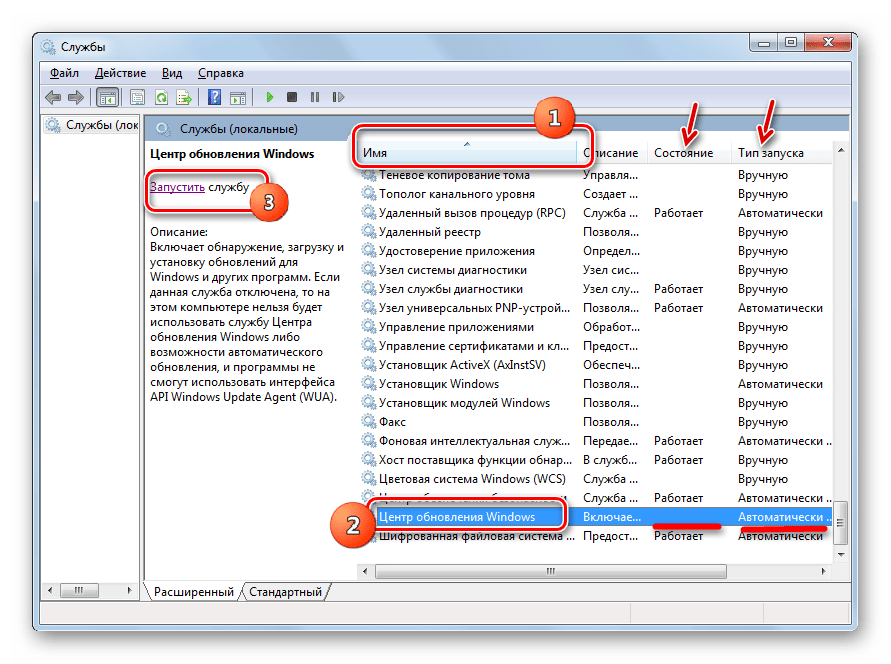Viewport: 891px width, 664px height.
Task: Sort services by the Имя column header
Action: (x=465, y=153)
